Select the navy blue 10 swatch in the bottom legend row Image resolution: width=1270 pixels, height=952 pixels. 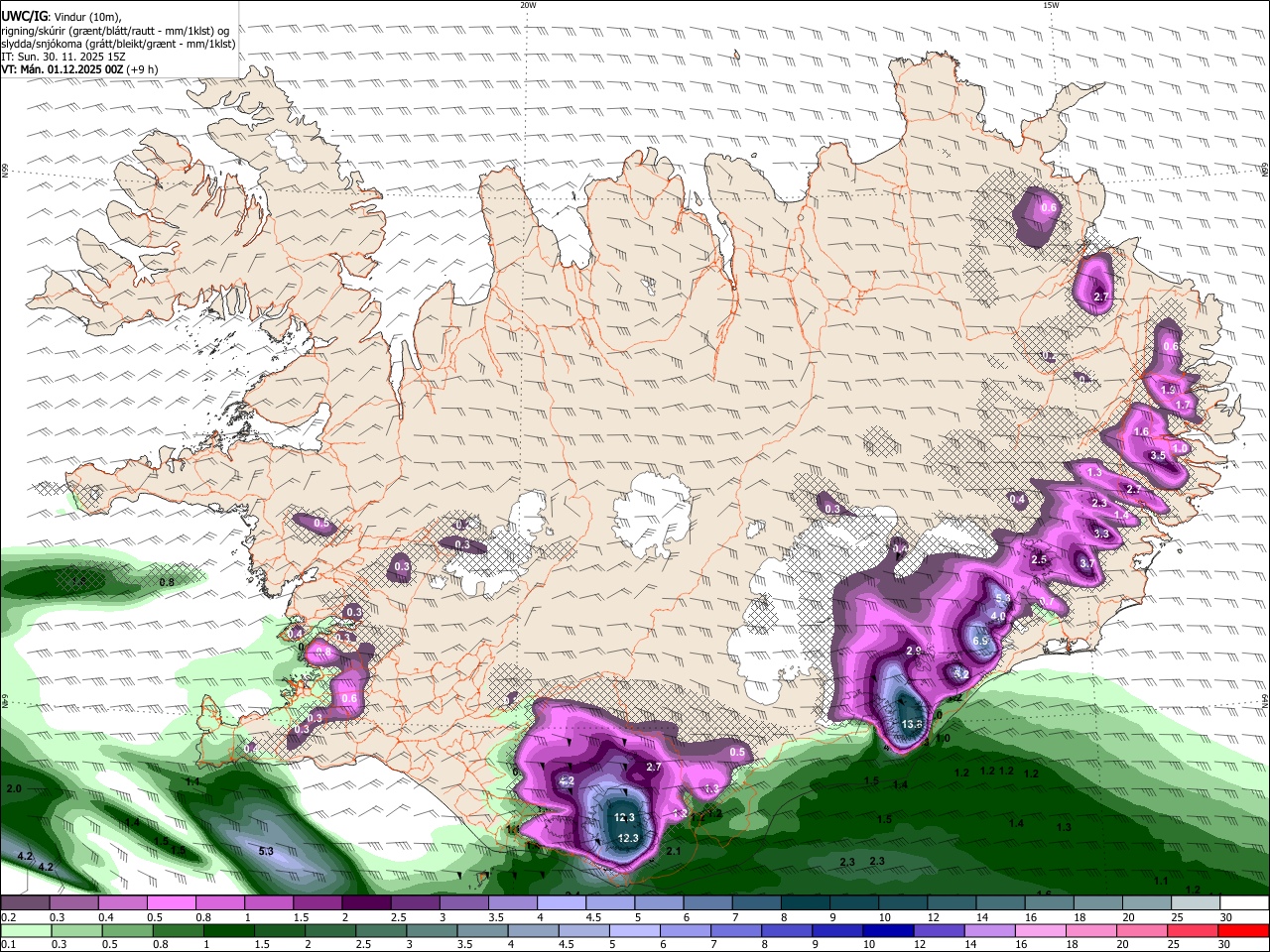[x=887, y=931]
